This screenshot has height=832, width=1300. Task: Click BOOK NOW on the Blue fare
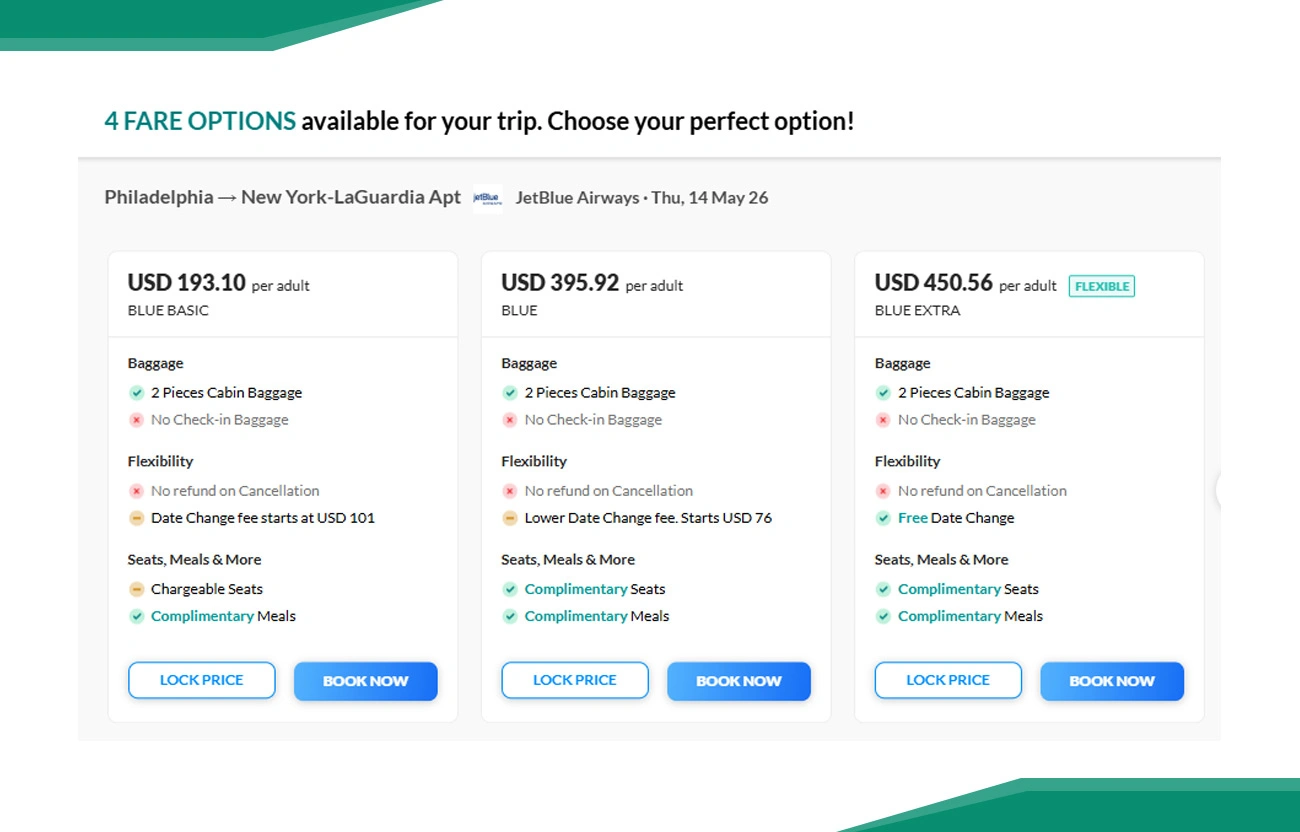point(739,681)
